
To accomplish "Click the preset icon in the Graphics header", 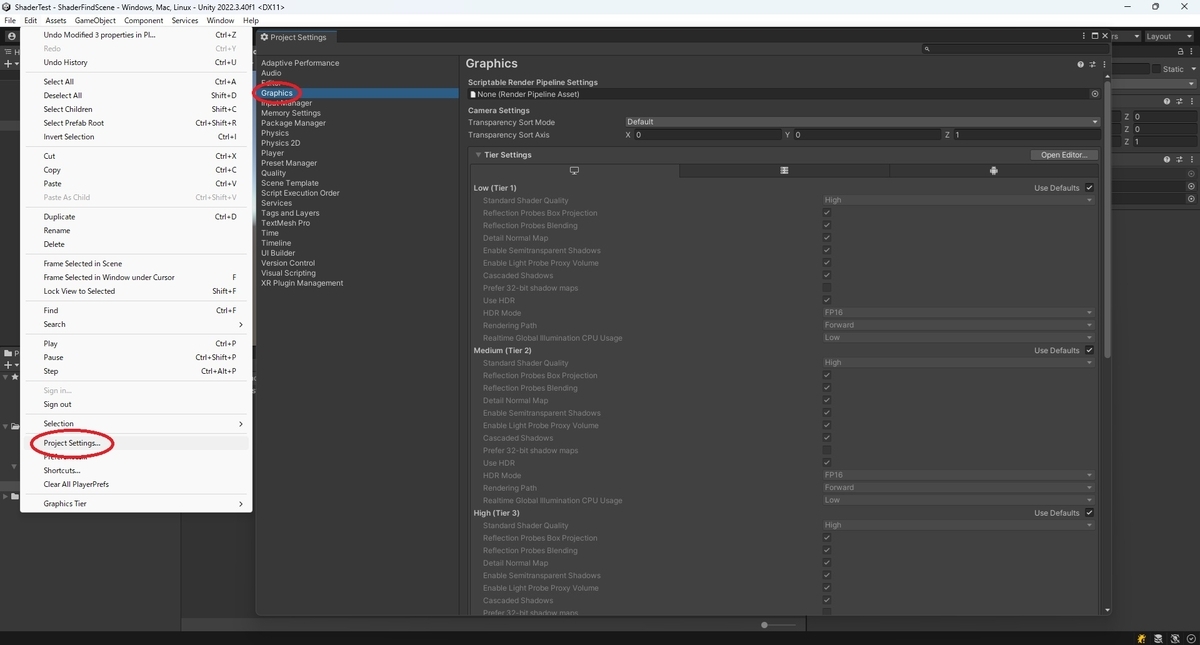I will tap(1092, 64).
